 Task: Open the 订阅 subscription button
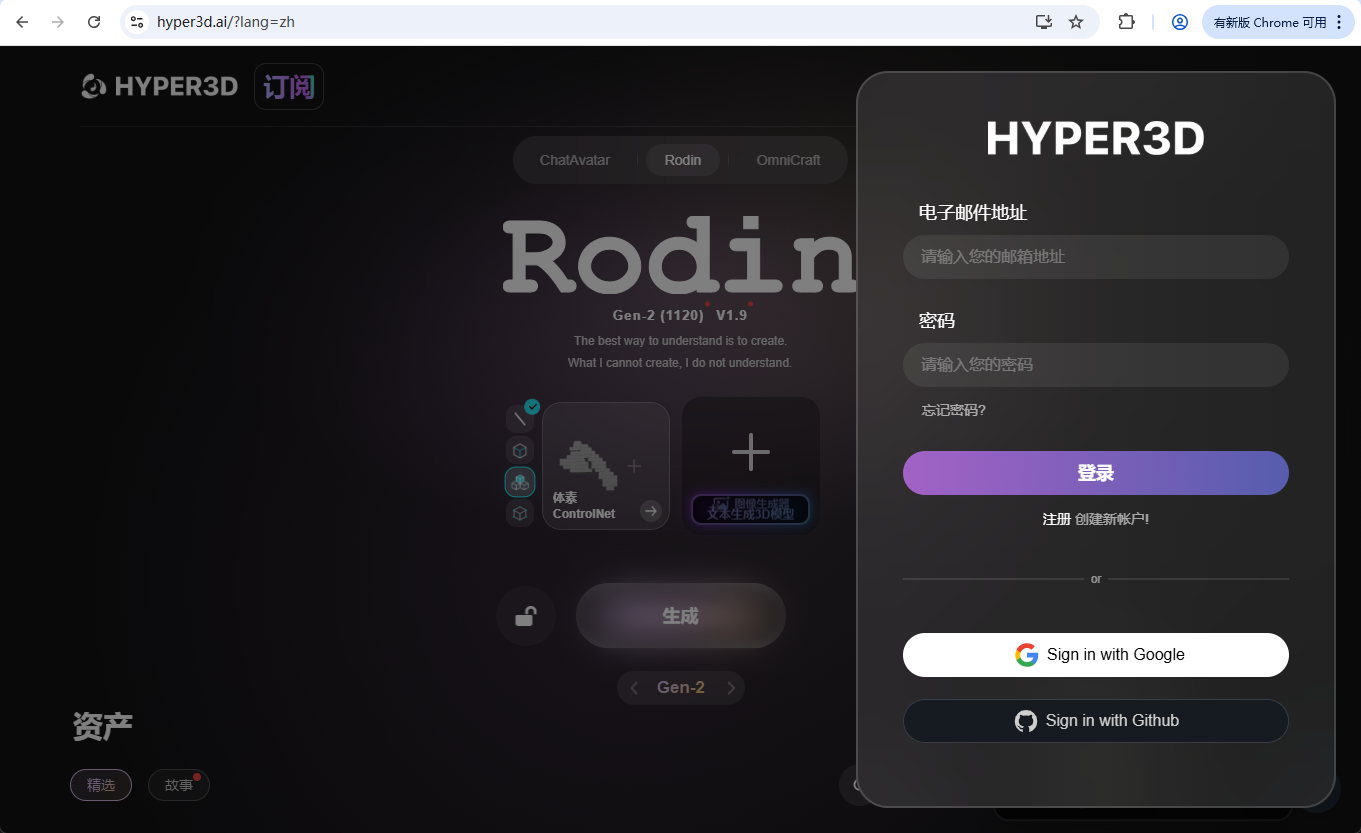[x=289, y=87]
